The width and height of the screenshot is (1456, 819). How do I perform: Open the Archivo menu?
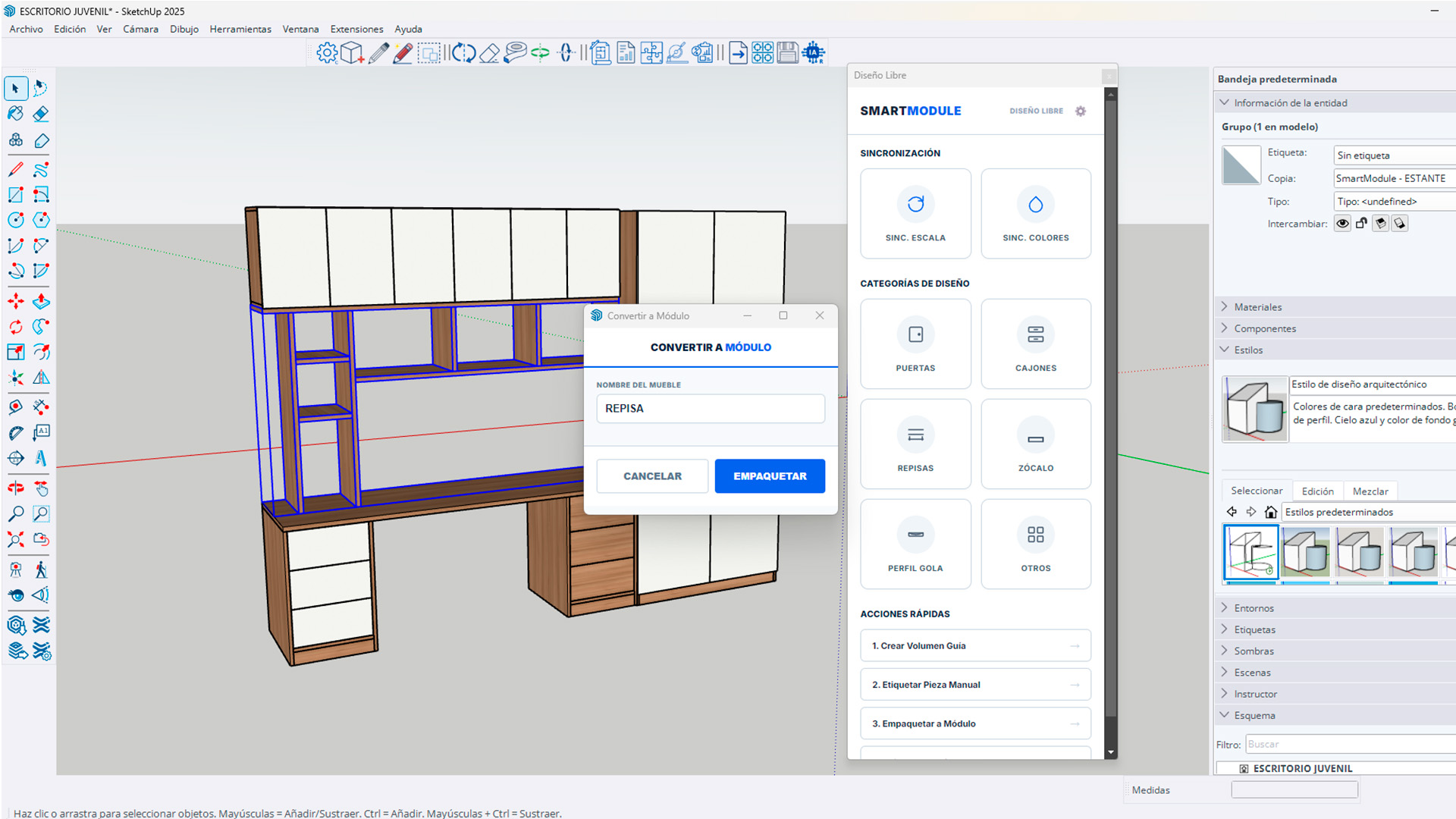pos(26,29)
